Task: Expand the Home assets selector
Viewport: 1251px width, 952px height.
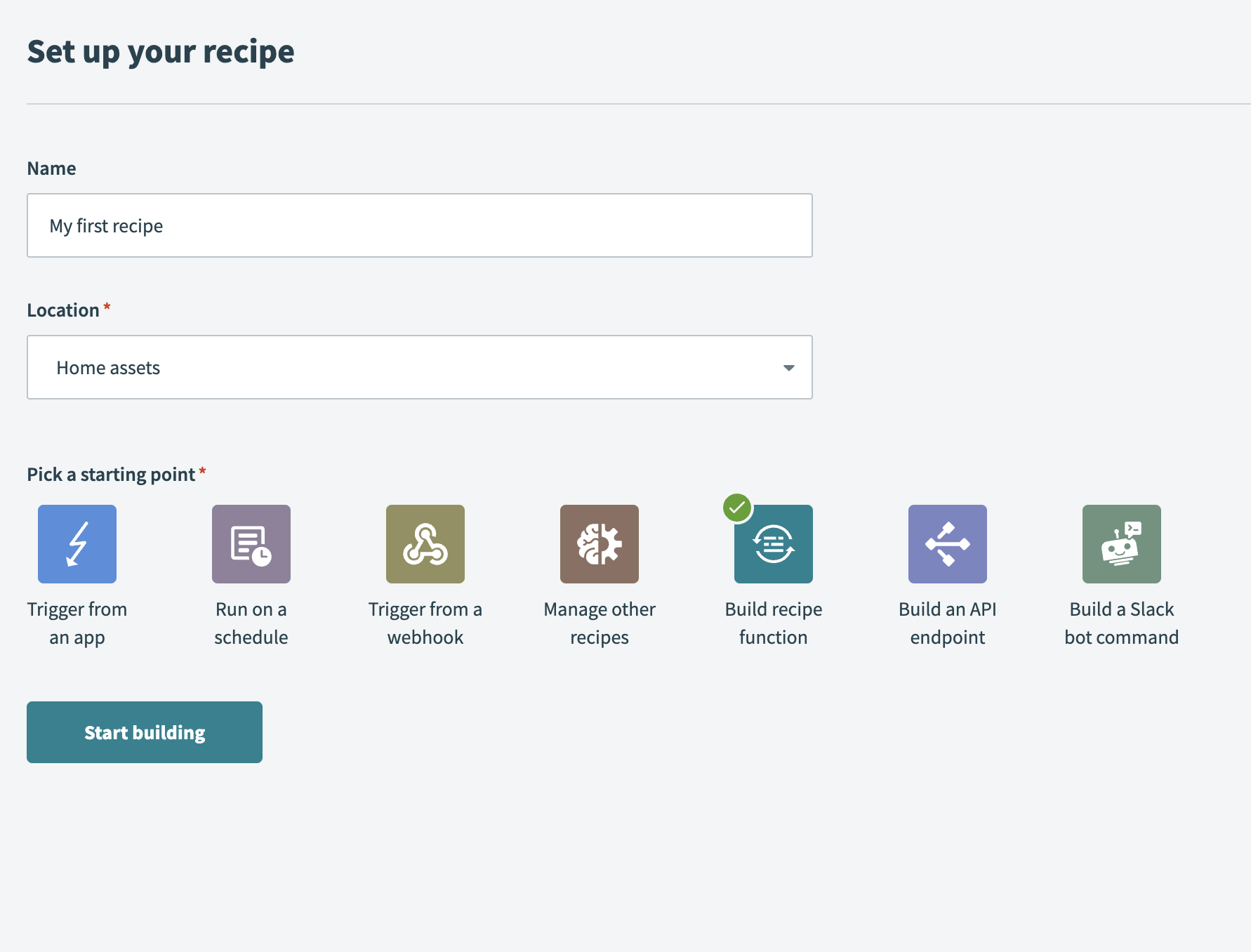Action: 419,367
